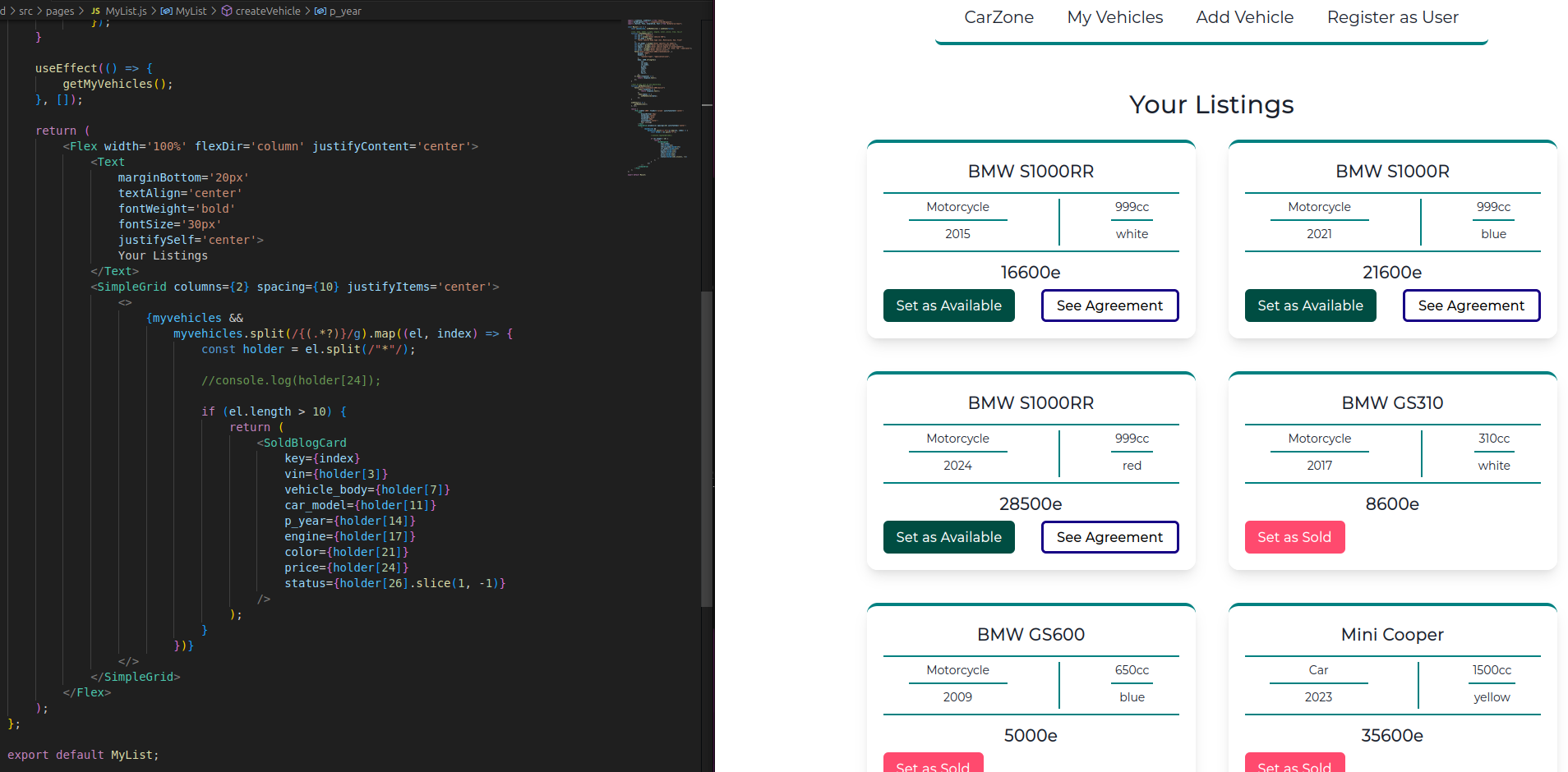The height and width of the screenshot is (772, 1568).
Task: Expand the MyList.js breadcrumb item
Action: 126,11
